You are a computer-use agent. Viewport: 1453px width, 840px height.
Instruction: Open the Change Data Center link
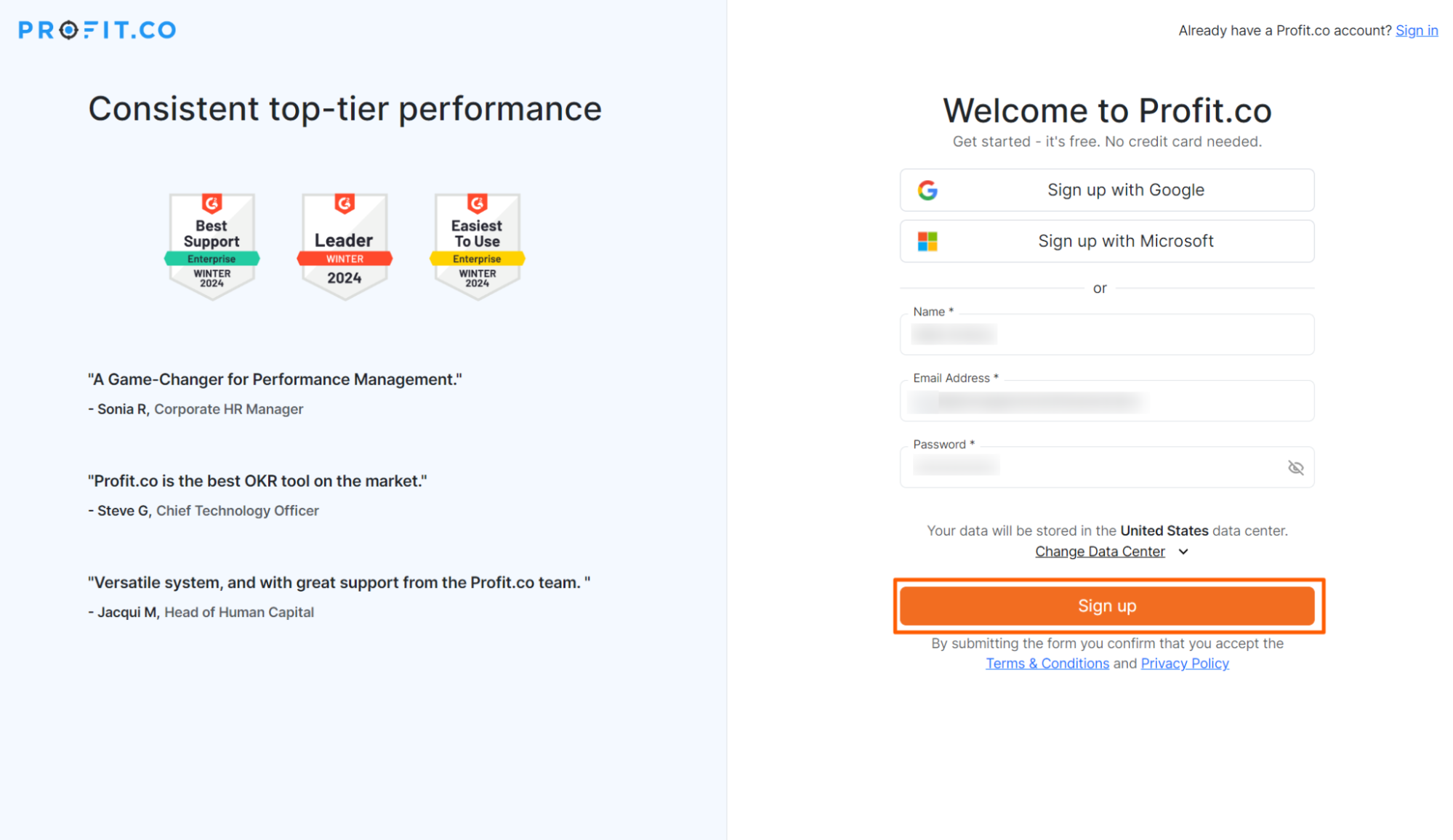click(1100, 552)
